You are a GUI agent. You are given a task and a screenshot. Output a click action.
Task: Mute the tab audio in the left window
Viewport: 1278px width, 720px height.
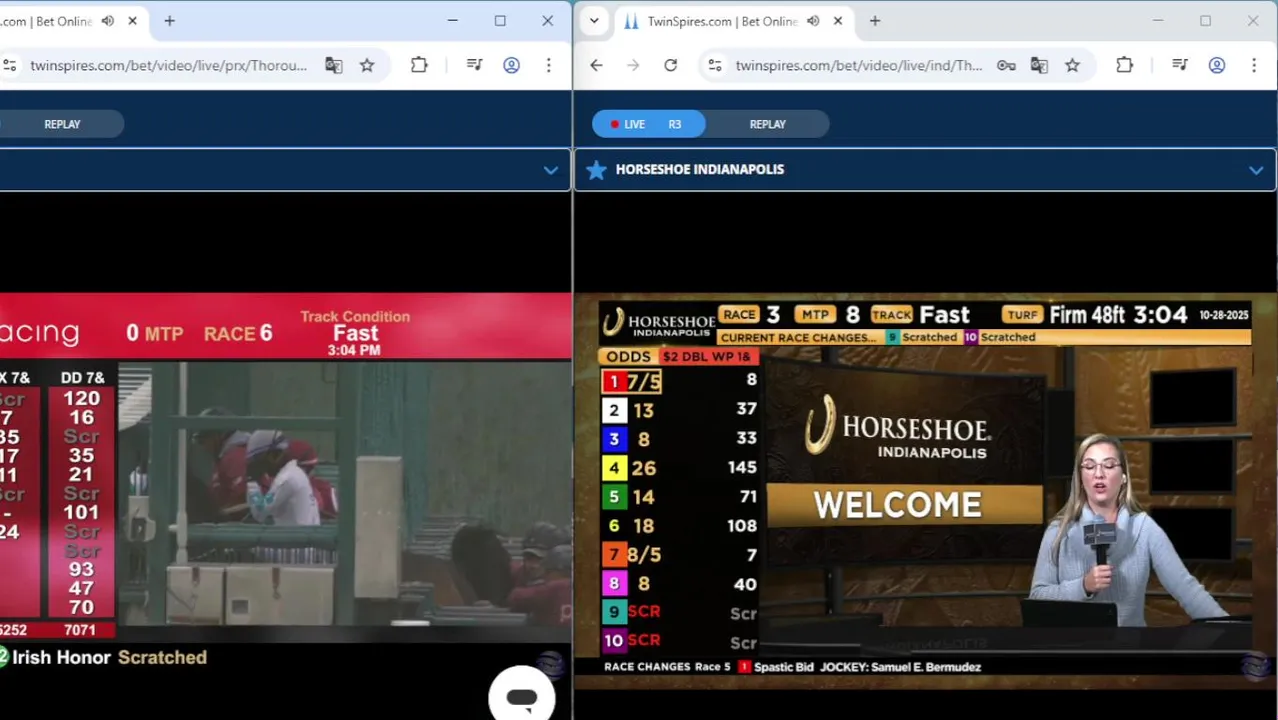click(x=108, y=21)
